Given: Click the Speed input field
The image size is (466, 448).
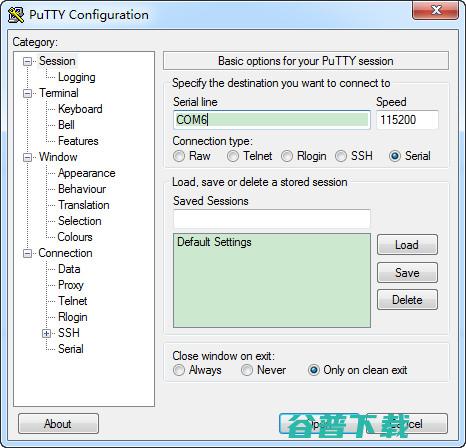Looking at the screenshot, I should click(x=407, y=120).
